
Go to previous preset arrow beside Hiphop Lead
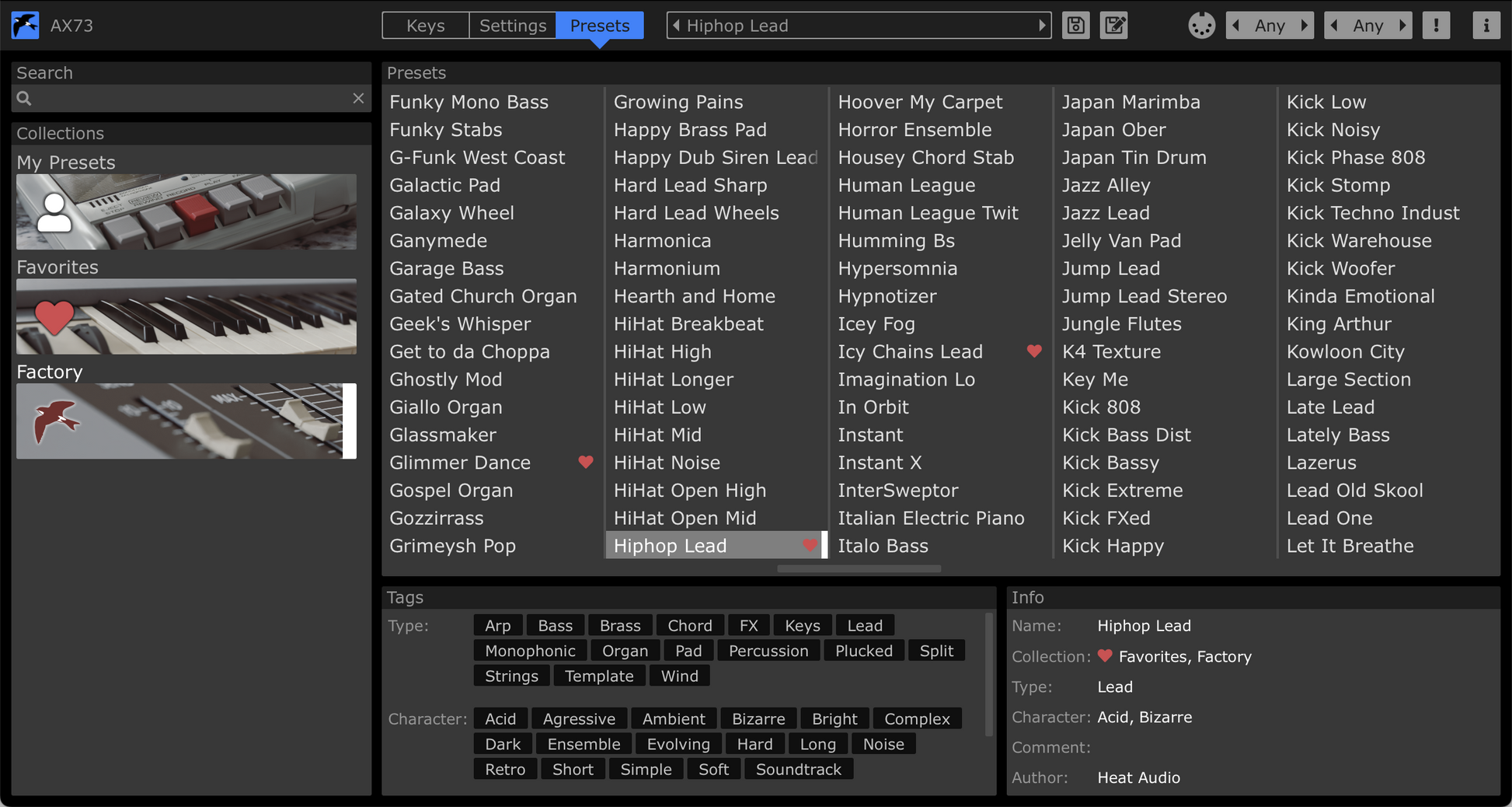pyautogui.click(x=676, y=26)
